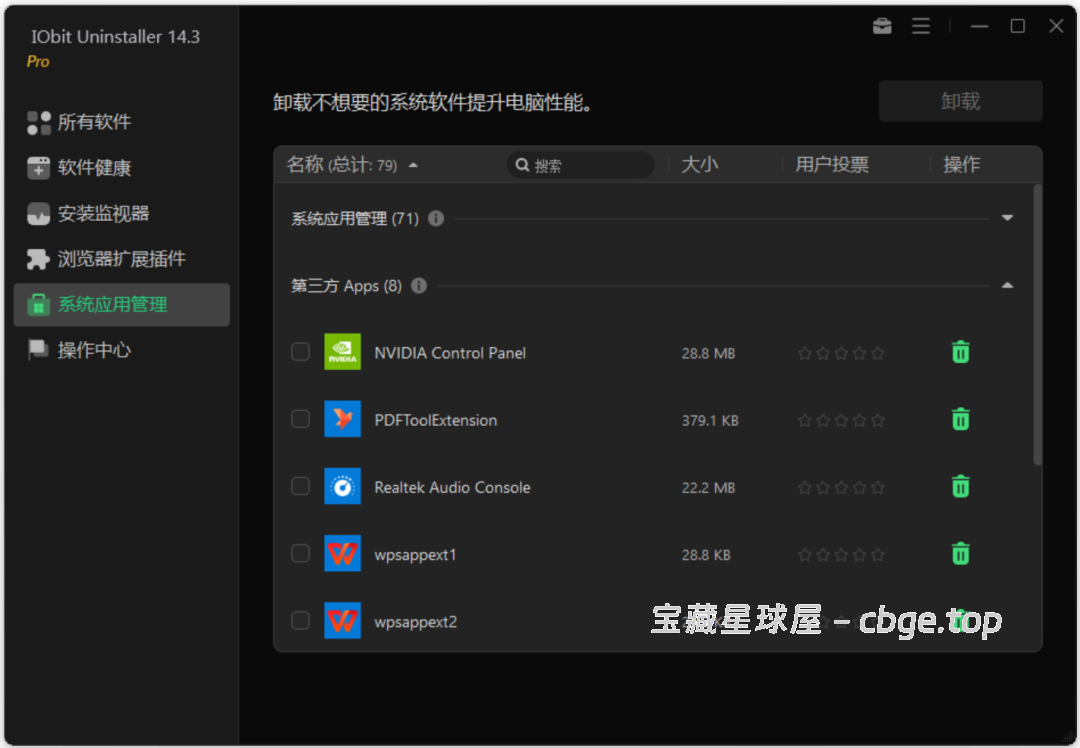
Task: Rate NVIDIA Control Panel with five stars
Action: [x=878, y=352]
